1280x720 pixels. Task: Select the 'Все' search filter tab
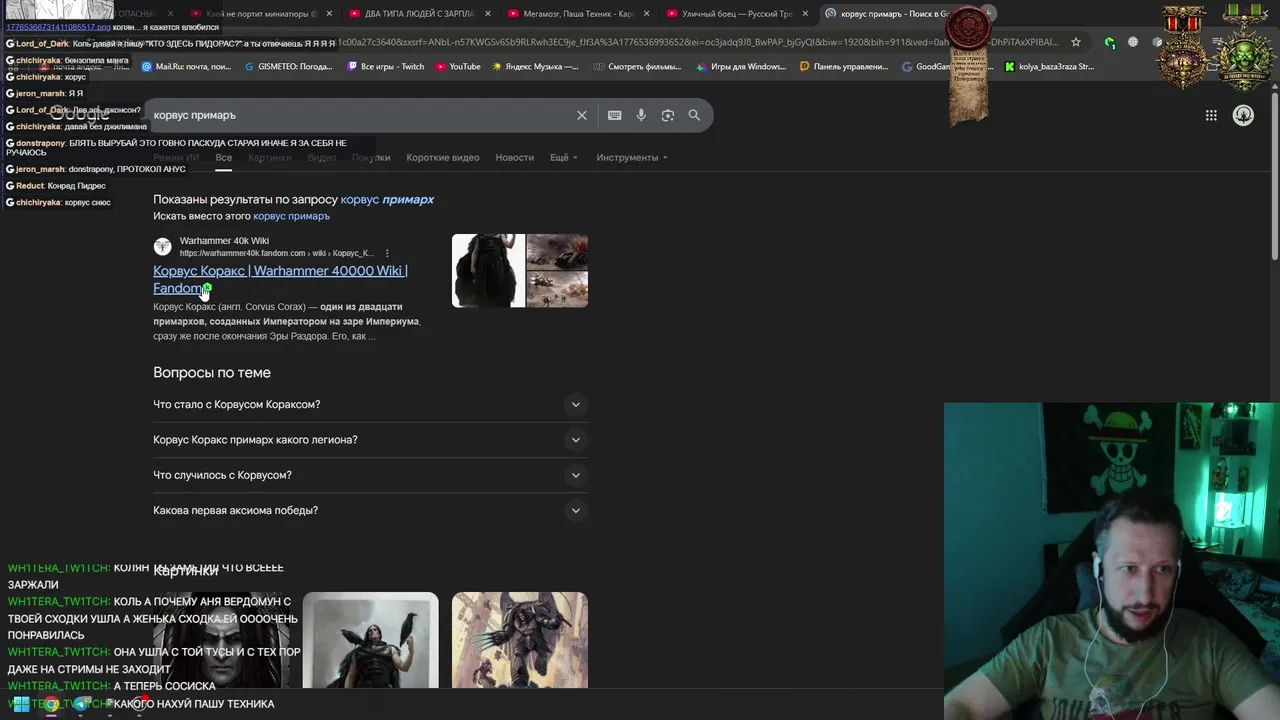pos(224,158)
